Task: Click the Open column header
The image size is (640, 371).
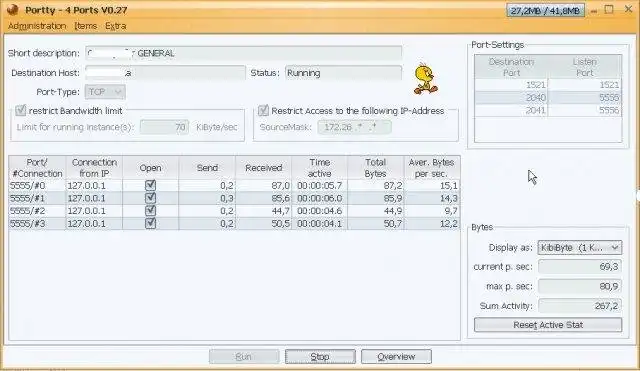Action: (x=150, y=168)
